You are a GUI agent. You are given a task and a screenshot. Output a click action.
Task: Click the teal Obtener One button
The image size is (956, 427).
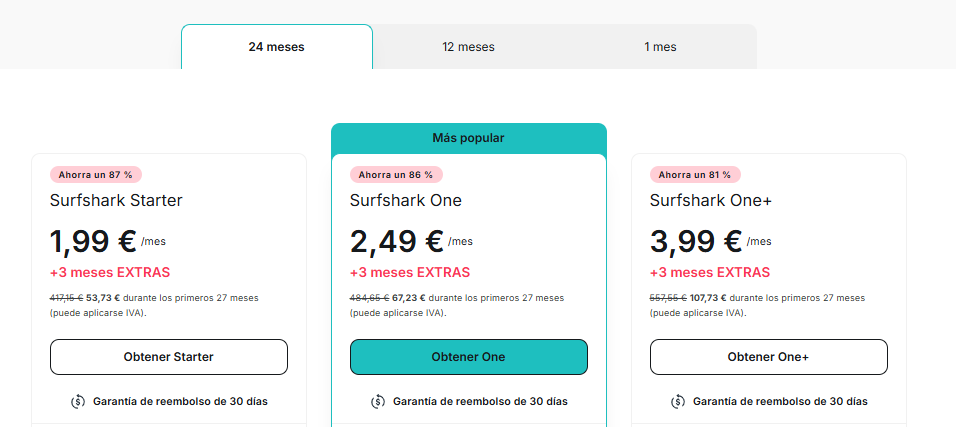point(468,357)
